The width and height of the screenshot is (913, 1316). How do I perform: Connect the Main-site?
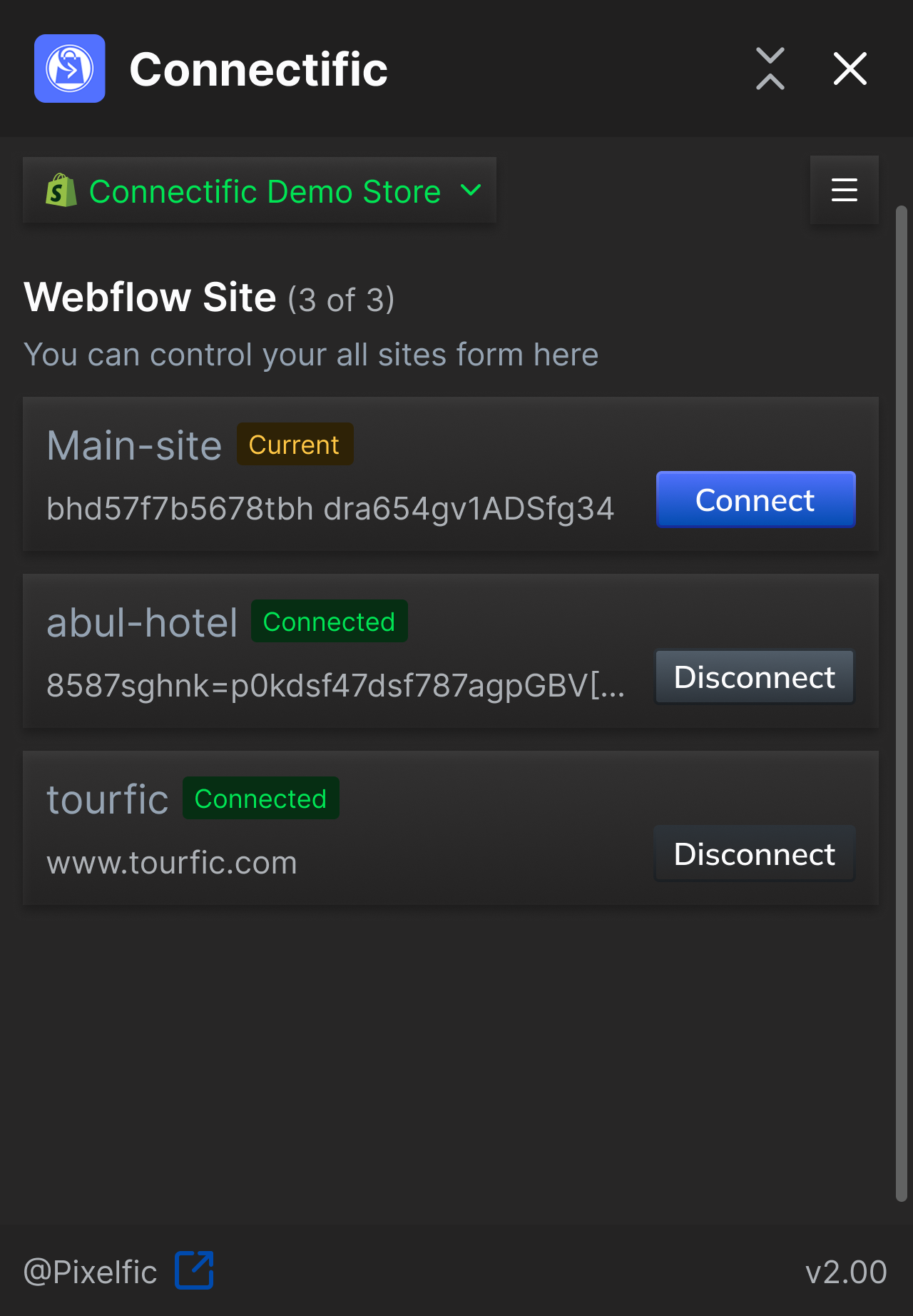(756, 500)
